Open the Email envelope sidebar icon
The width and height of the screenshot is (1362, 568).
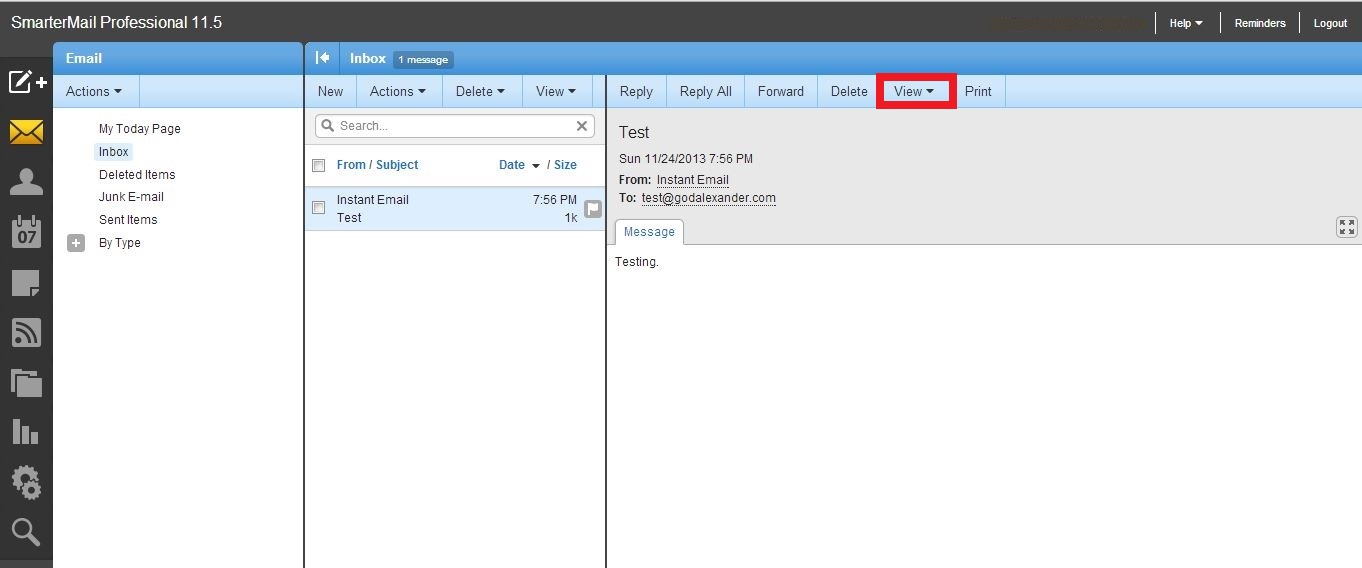pos(27,131)
